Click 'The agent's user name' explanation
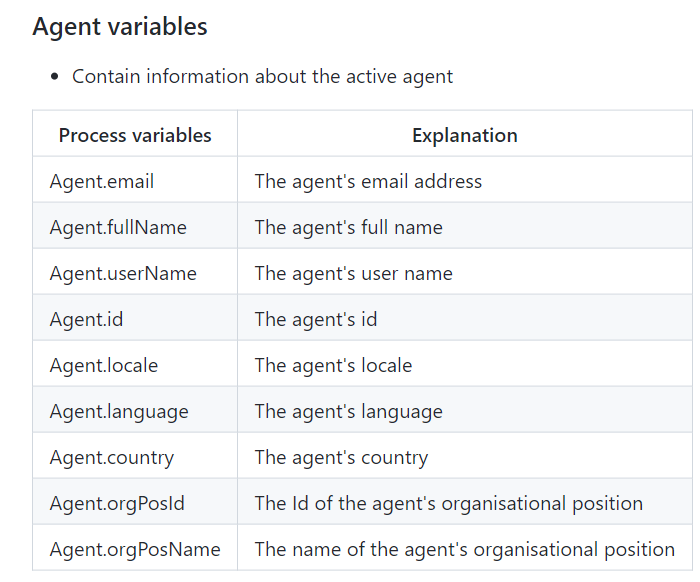 (354, 273)
